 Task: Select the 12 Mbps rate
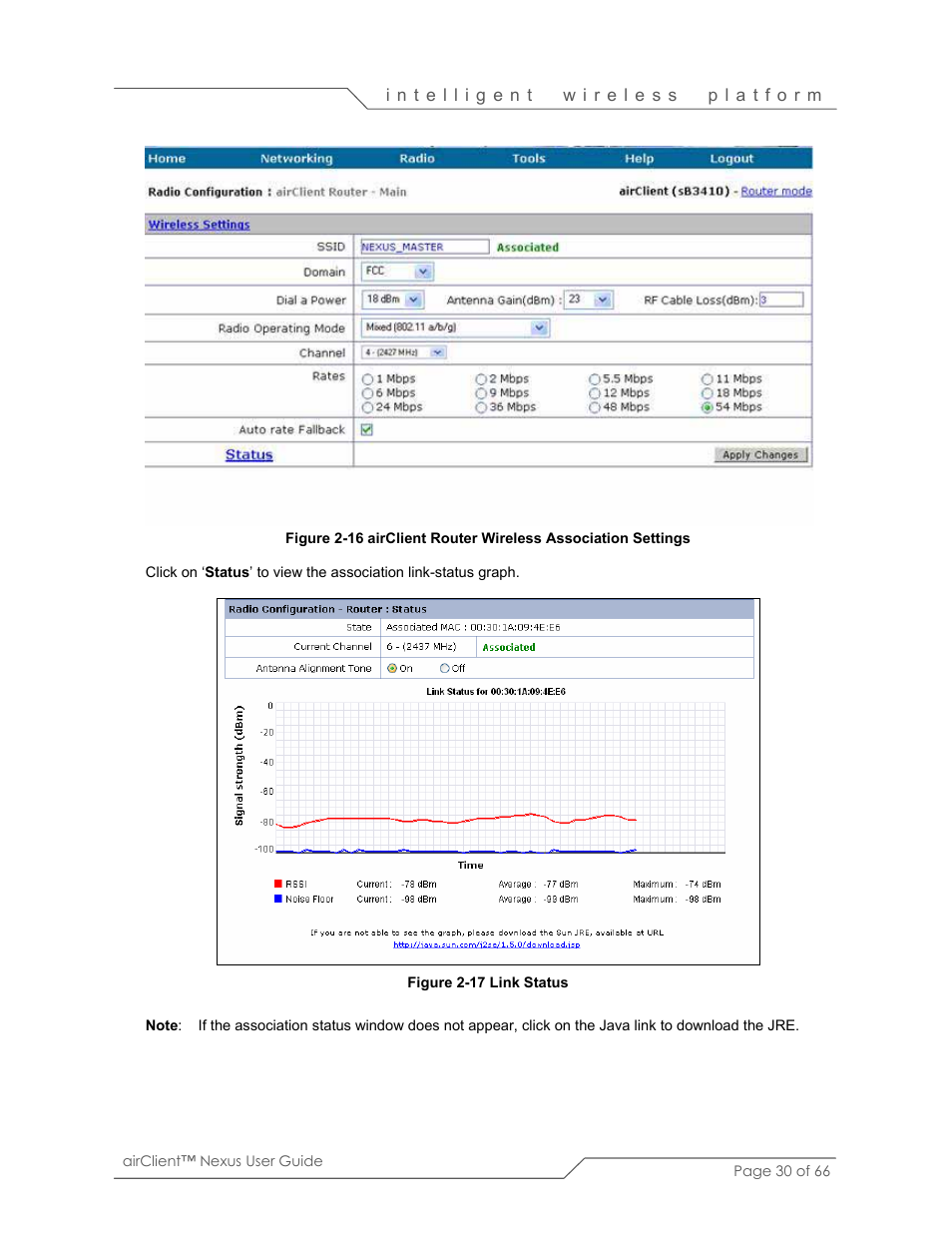595,393
